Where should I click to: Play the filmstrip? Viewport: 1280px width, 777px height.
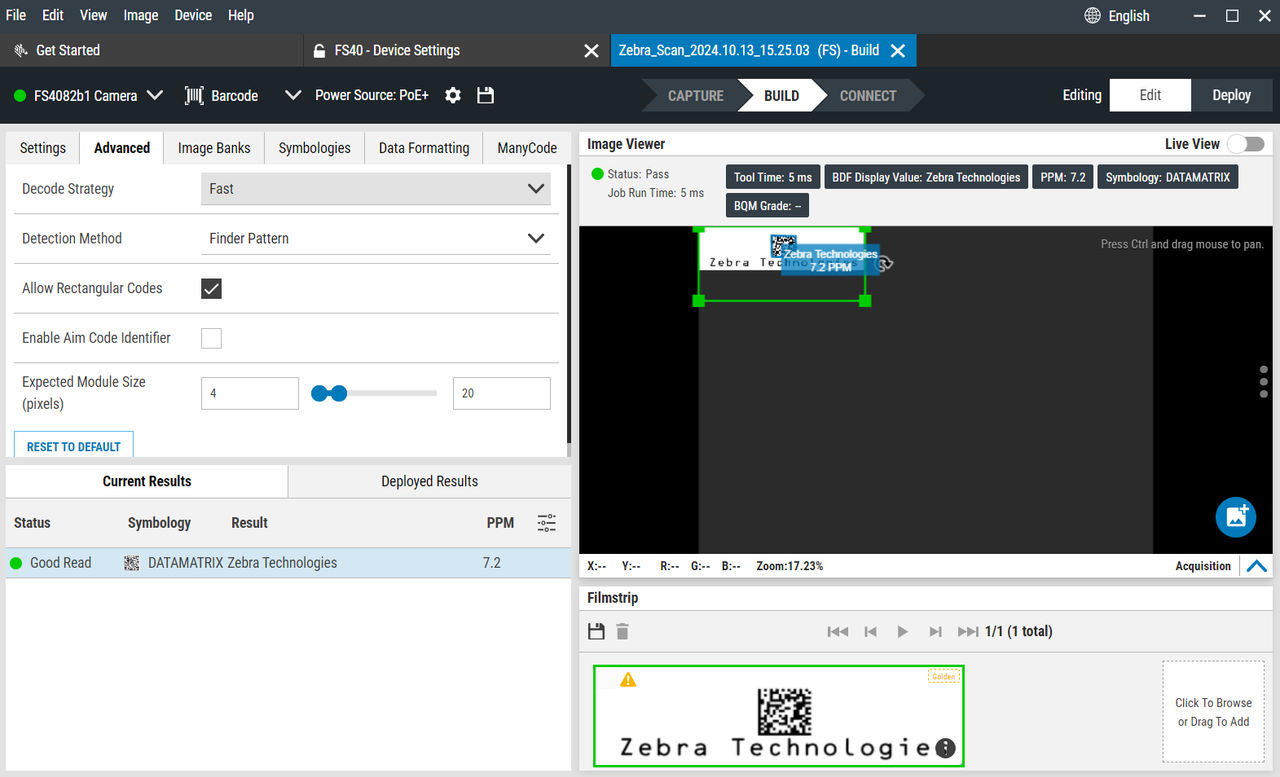click(903, 631)
